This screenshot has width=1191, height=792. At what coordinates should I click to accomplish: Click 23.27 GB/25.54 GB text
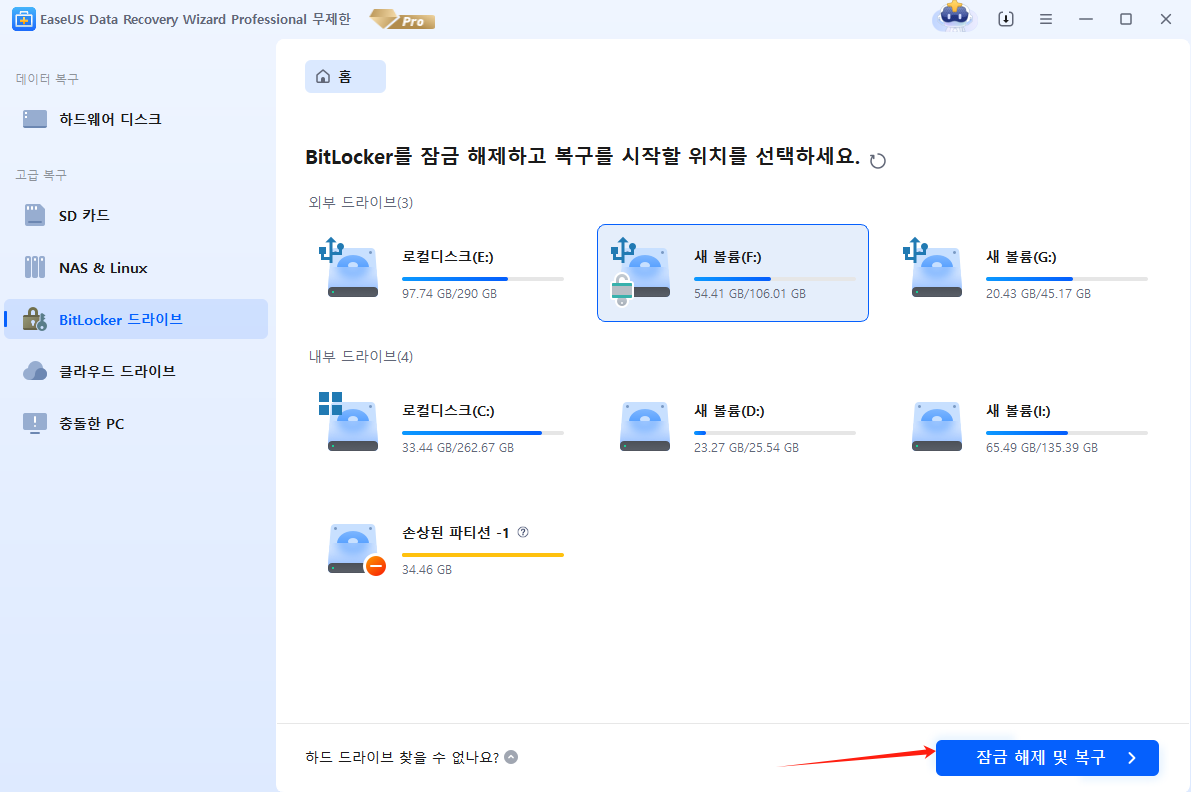(747, 448)
